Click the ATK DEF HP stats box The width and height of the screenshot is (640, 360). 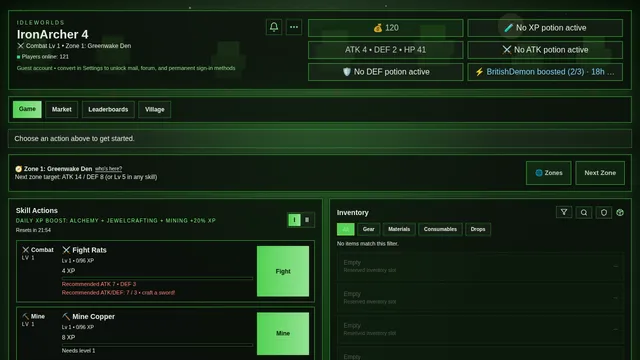[386, 50]
